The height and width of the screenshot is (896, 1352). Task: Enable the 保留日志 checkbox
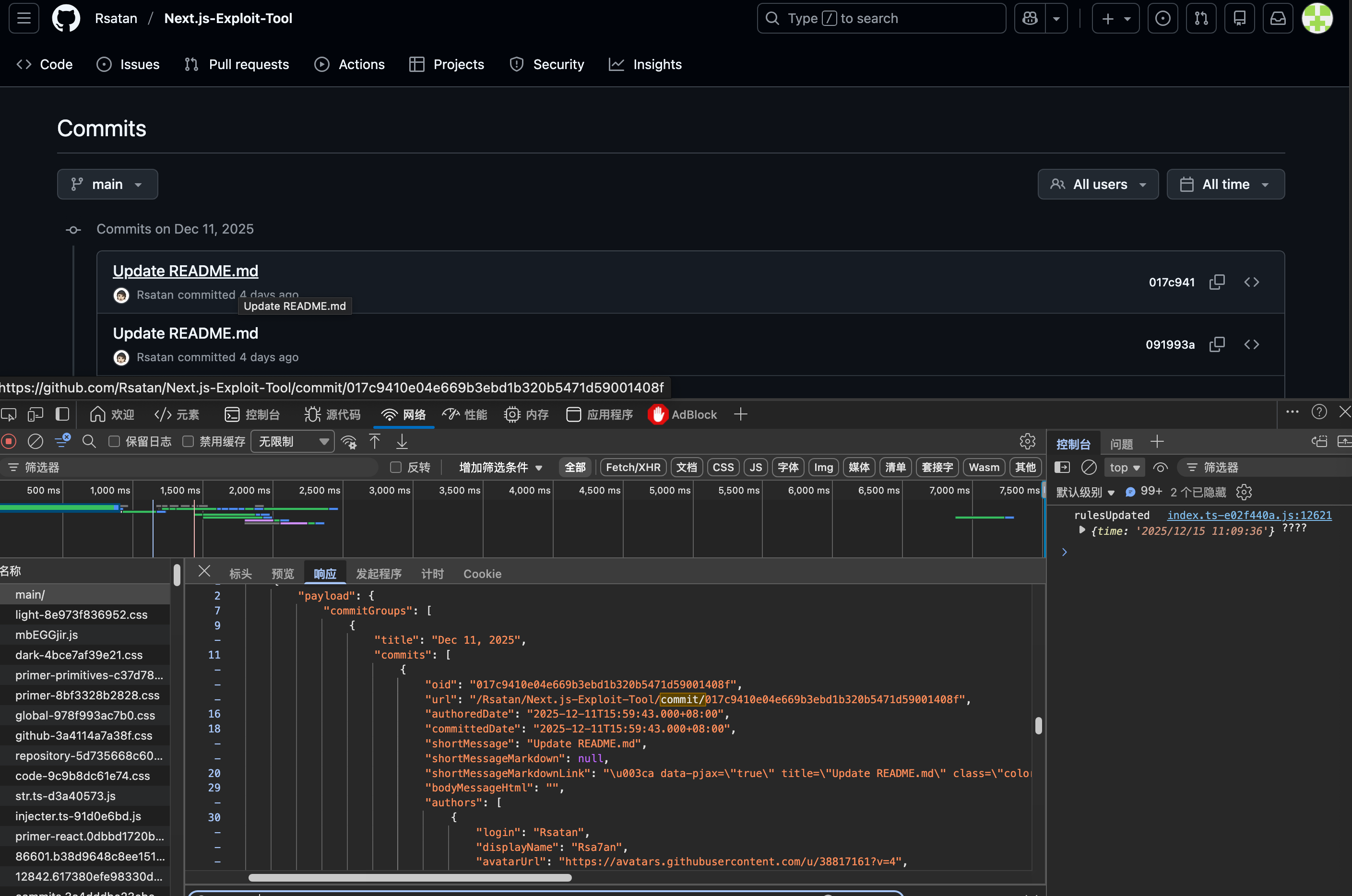114,441
